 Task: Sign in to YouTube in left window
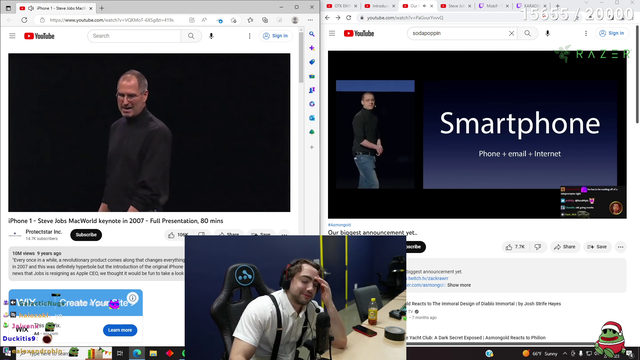[x=276, y=36]
